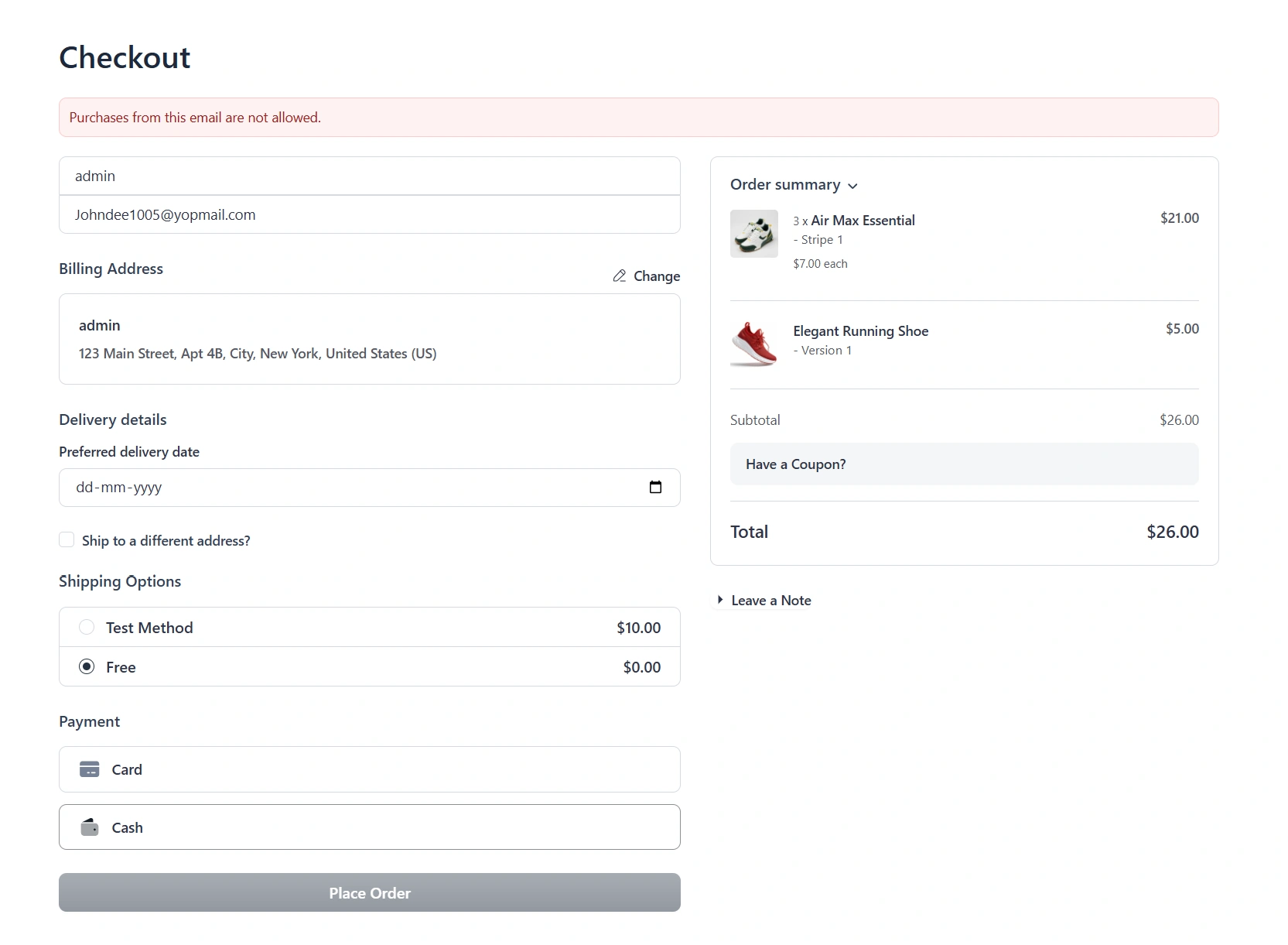Viewport: 1288px width, 945px height.
Task: Open the Elegant Running Shoe thumbnail
Action: 754,344
